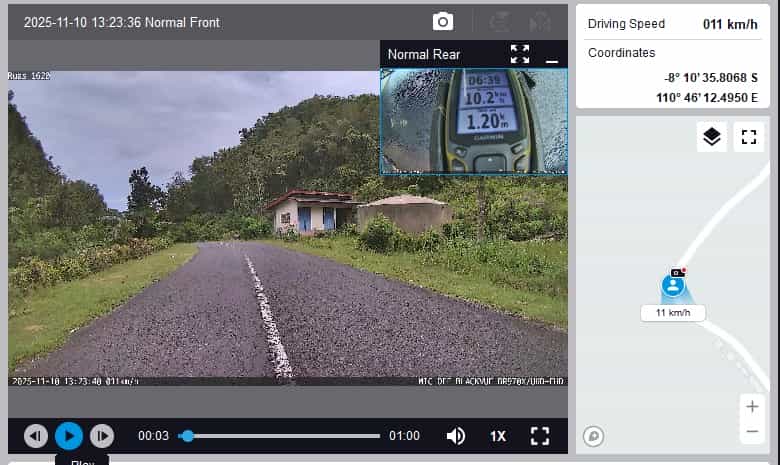Step forward to the next frame
The height and width of the screenshot is (465, 780).
(x=102, y=436)
